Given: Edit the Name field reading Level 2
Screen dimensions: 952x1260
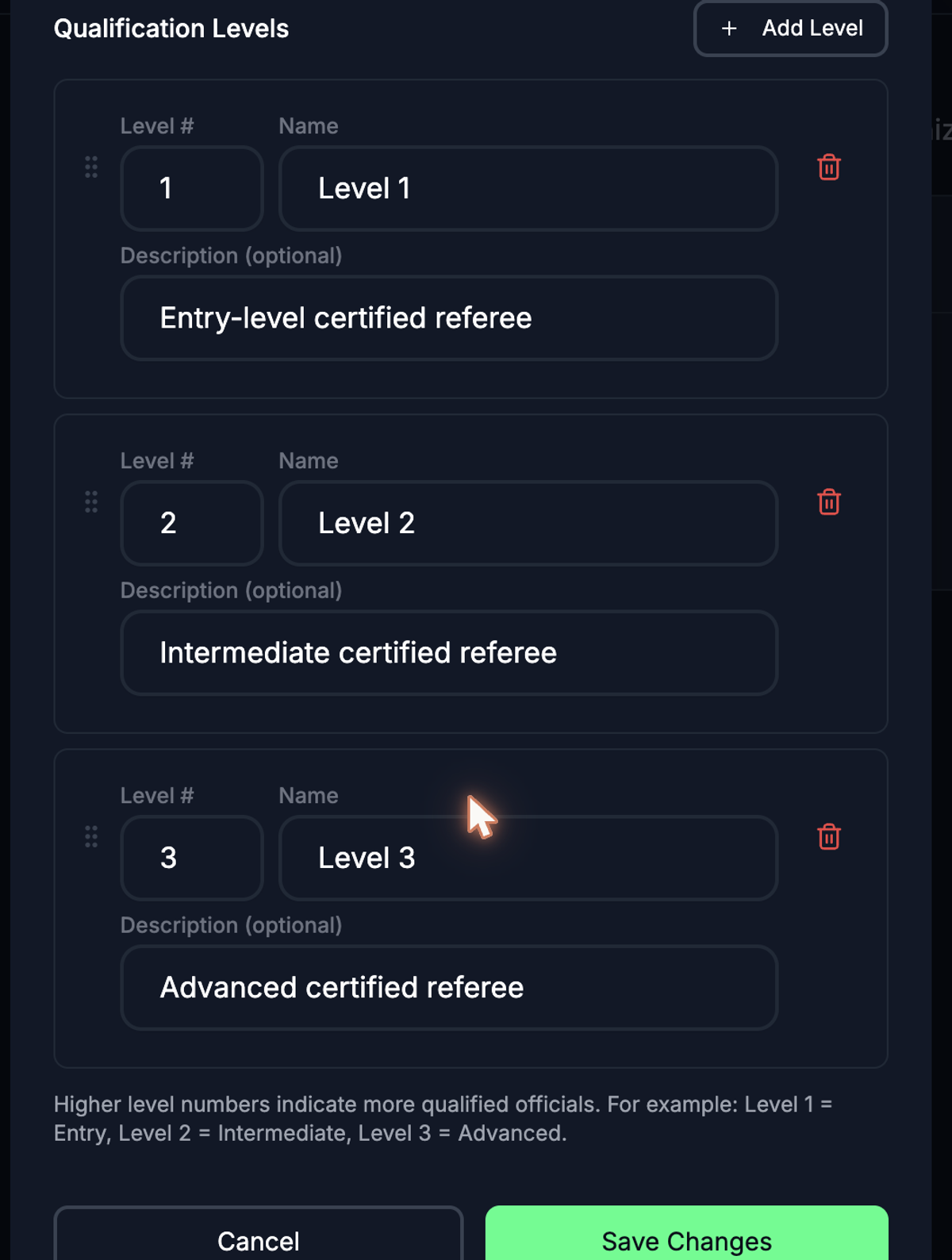Looking at the screenshot, I should click(528, 523).
